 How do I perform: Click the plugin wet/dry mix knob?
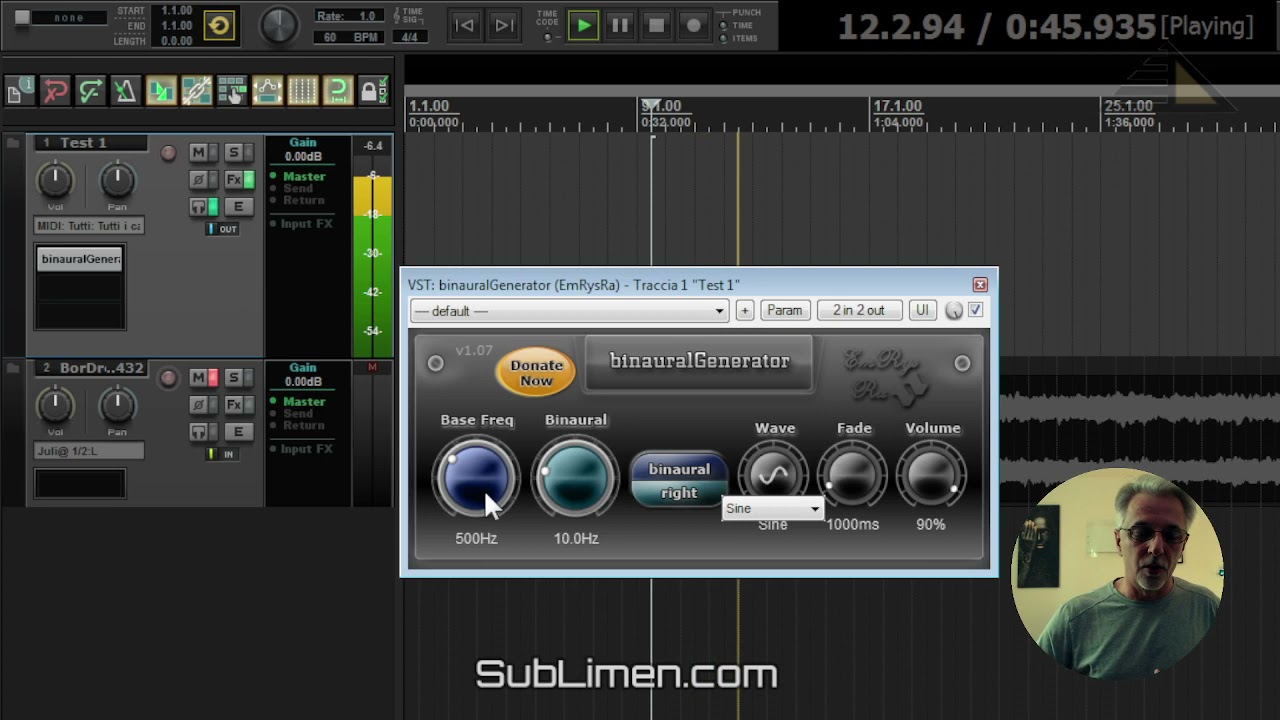pyautogui.click(x=954, y=311)
